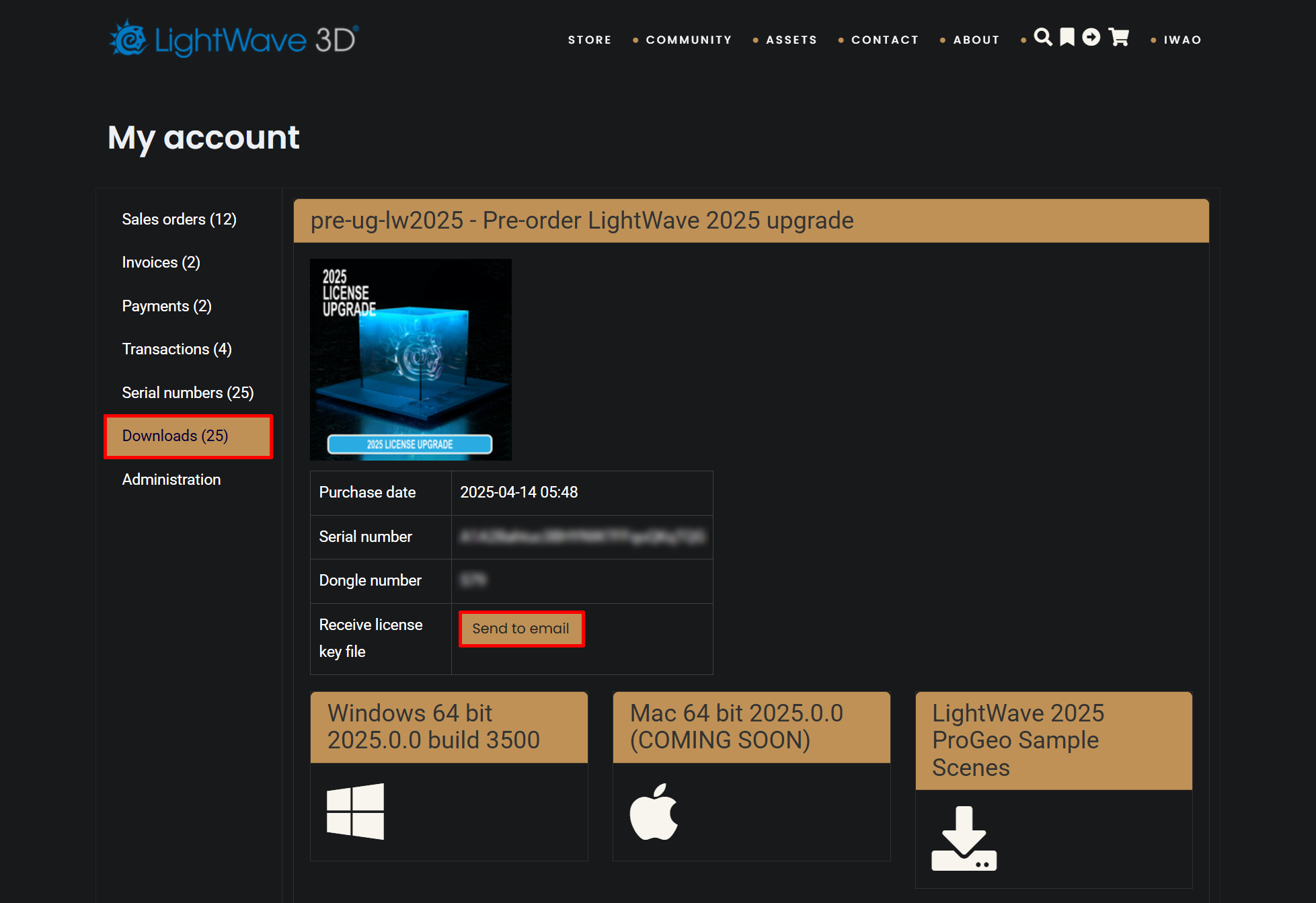Image resolution: width=1316 pixels, height=903 pixels.
Task: Click the pre-ug-lw2025 Pre-order upgrade title
Action: pos(582,221)
